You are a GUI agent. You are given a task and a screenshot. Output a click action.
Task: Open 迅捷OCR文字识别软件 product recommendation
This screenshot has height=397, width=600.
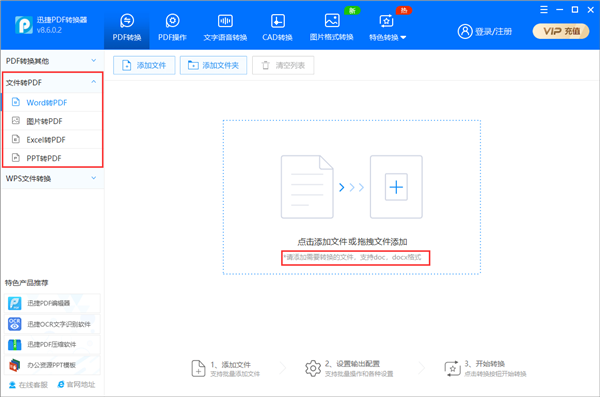[52, 324]
